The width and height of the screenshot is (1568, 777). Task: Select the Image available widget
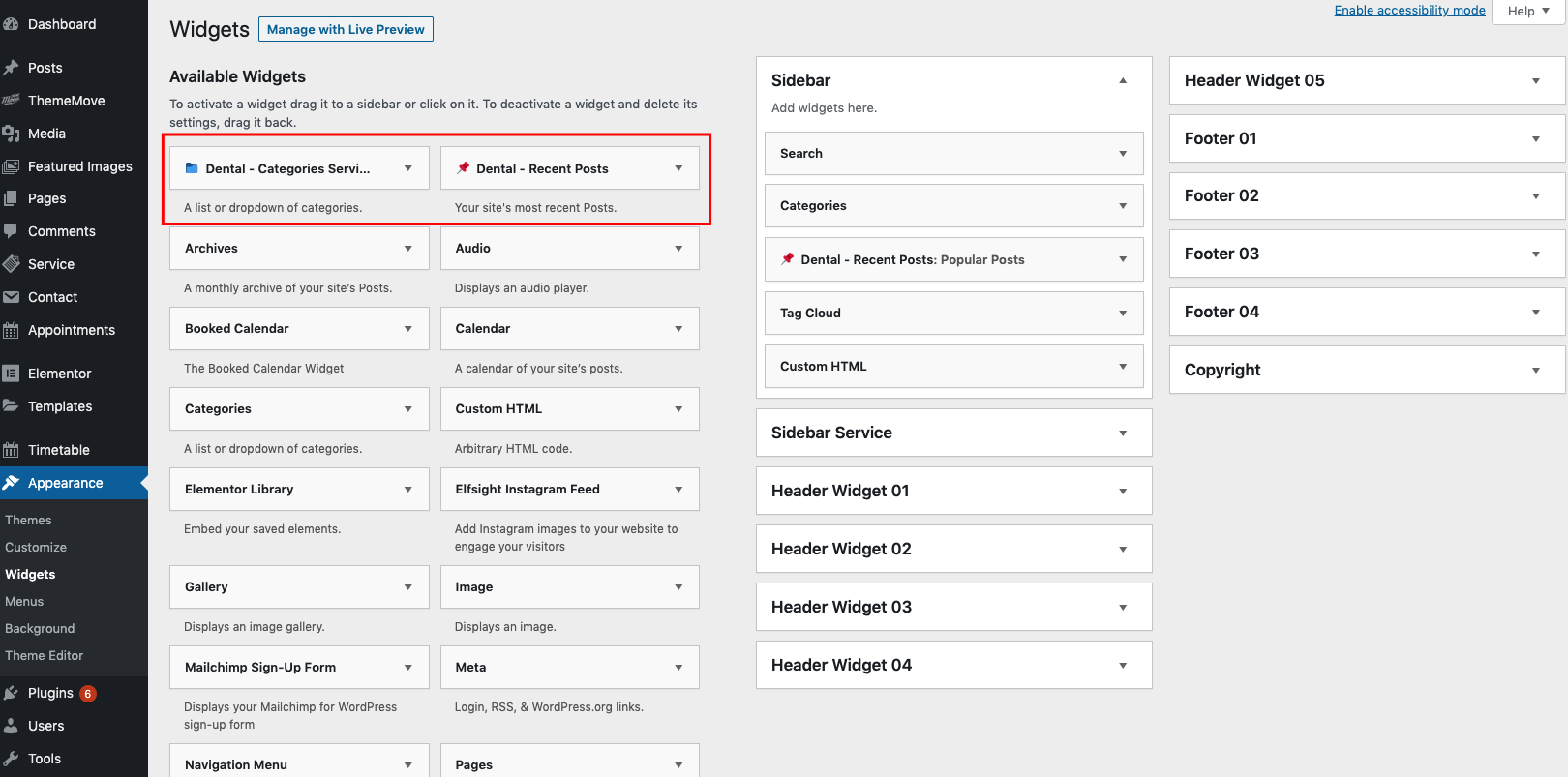[x=570, y=587]
